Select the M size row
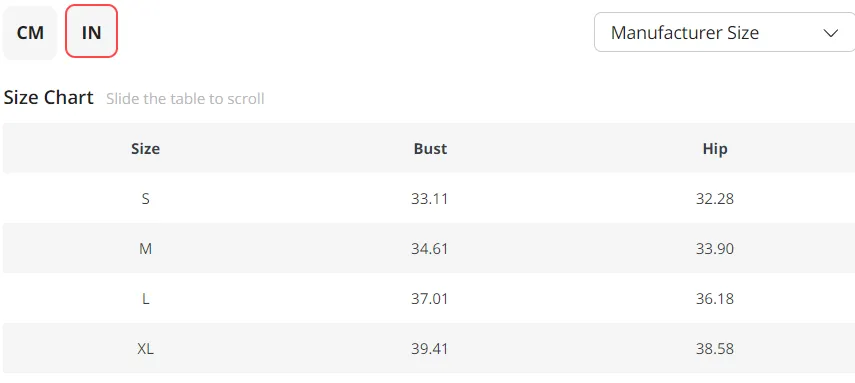This screenshot has width=855, height=383. (x=428, y=248)
